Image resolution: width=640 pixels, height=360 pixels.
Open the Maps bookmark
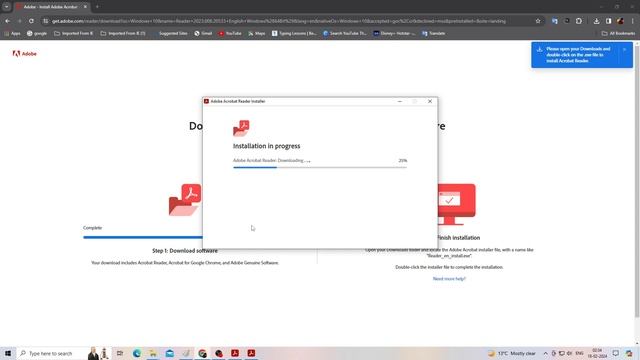tap(256, 33)
